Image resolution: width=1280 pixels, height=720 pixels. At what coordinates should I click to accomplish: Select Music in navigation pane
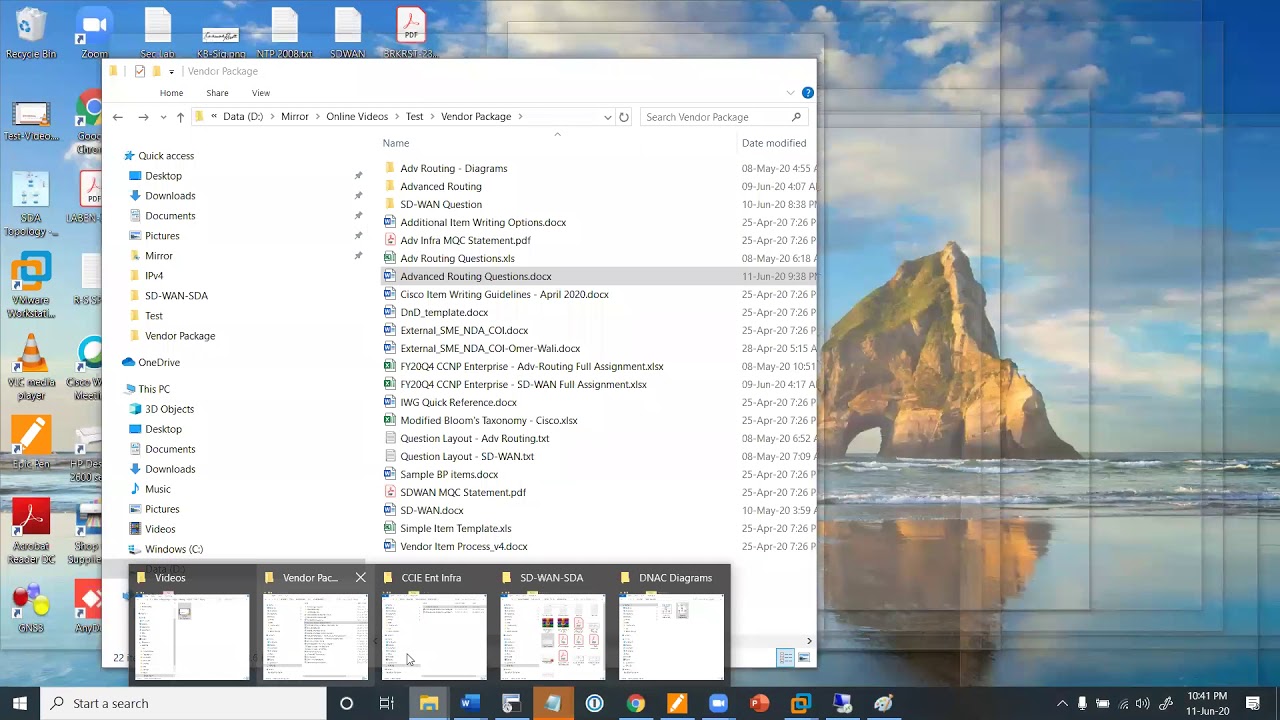(157, 489)
